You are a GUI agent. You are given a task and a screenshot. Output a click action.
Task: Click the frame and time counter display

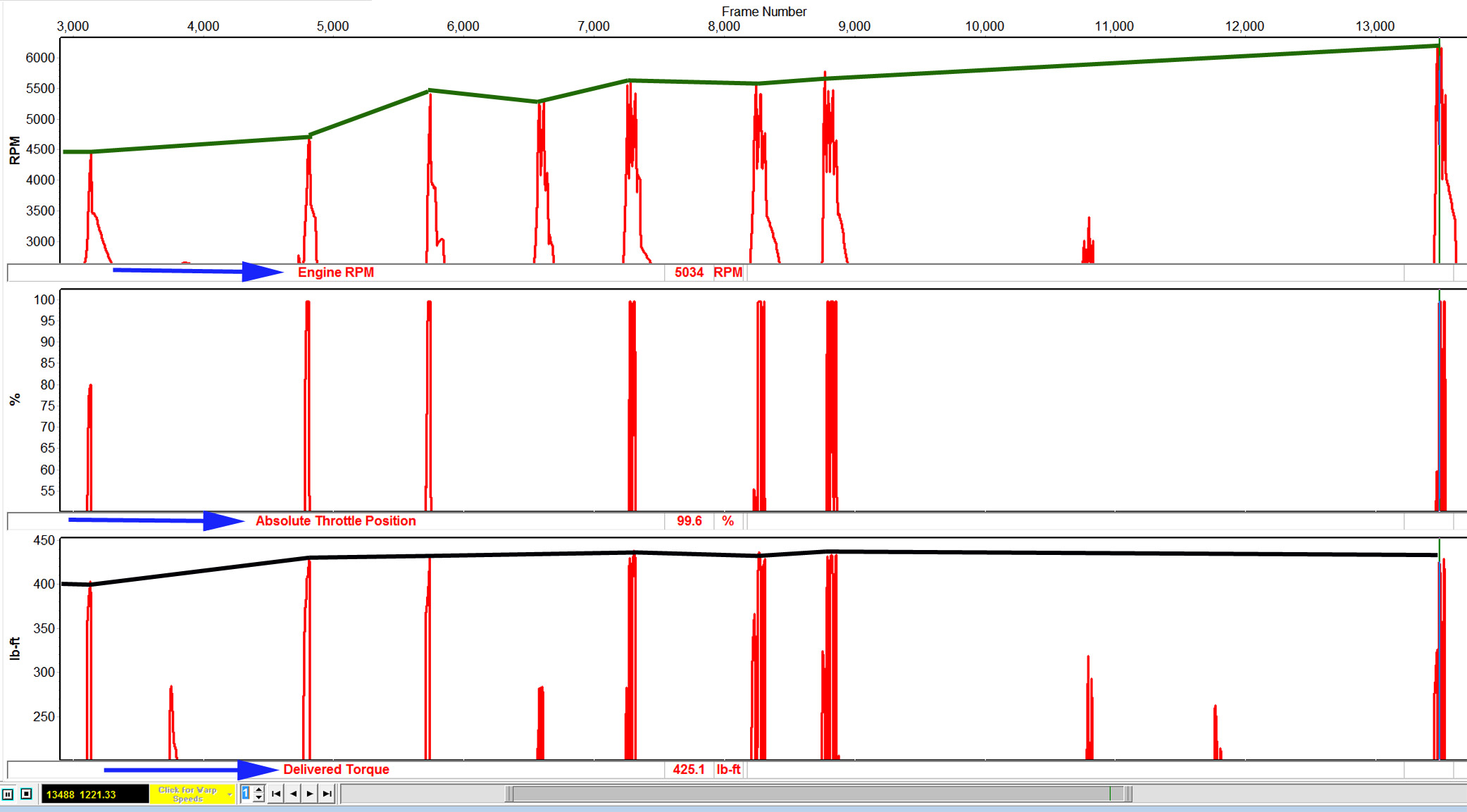pos(94,794)
